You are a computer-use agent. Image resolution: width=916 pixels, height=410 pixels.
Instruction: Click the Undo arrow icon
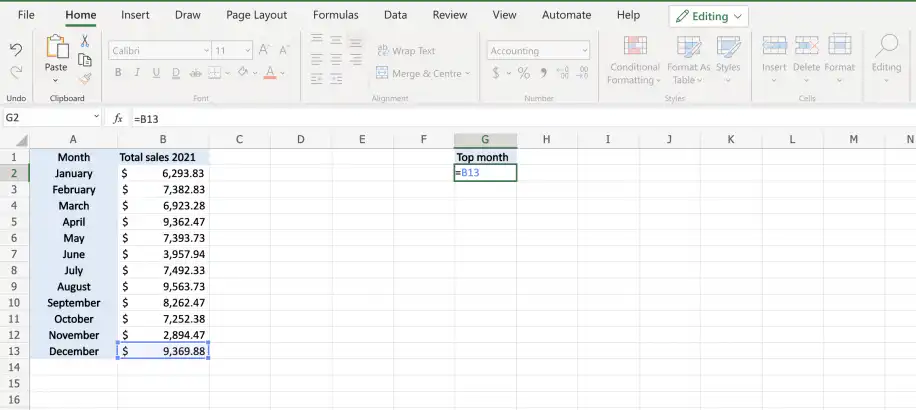[x=16, y=50]
